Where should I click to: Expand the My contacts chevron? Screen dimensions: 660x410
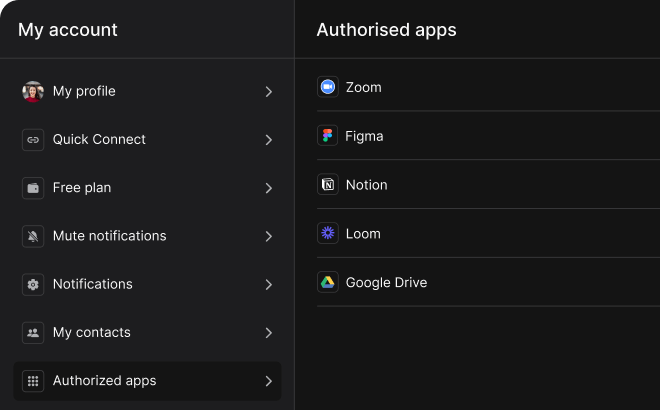pos(269,333)
